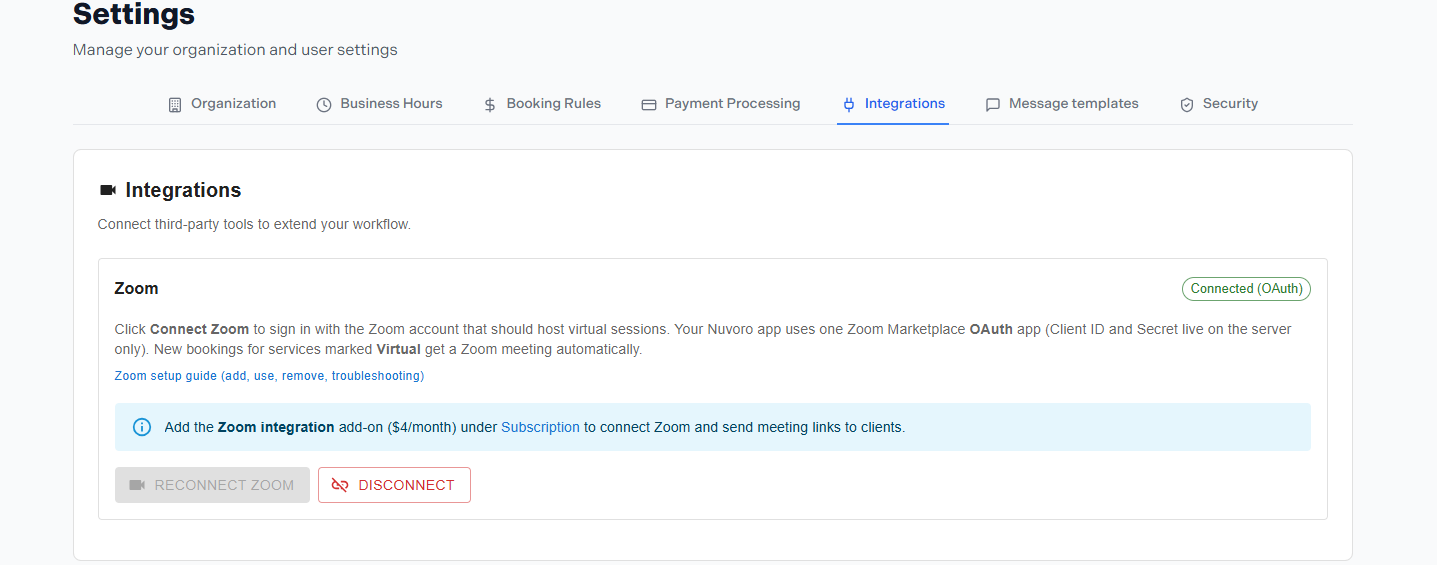Click the Business Hours clock icon
Image resolution: width=1437 pixels, height=565 pixels.
(x=324, y=105)
